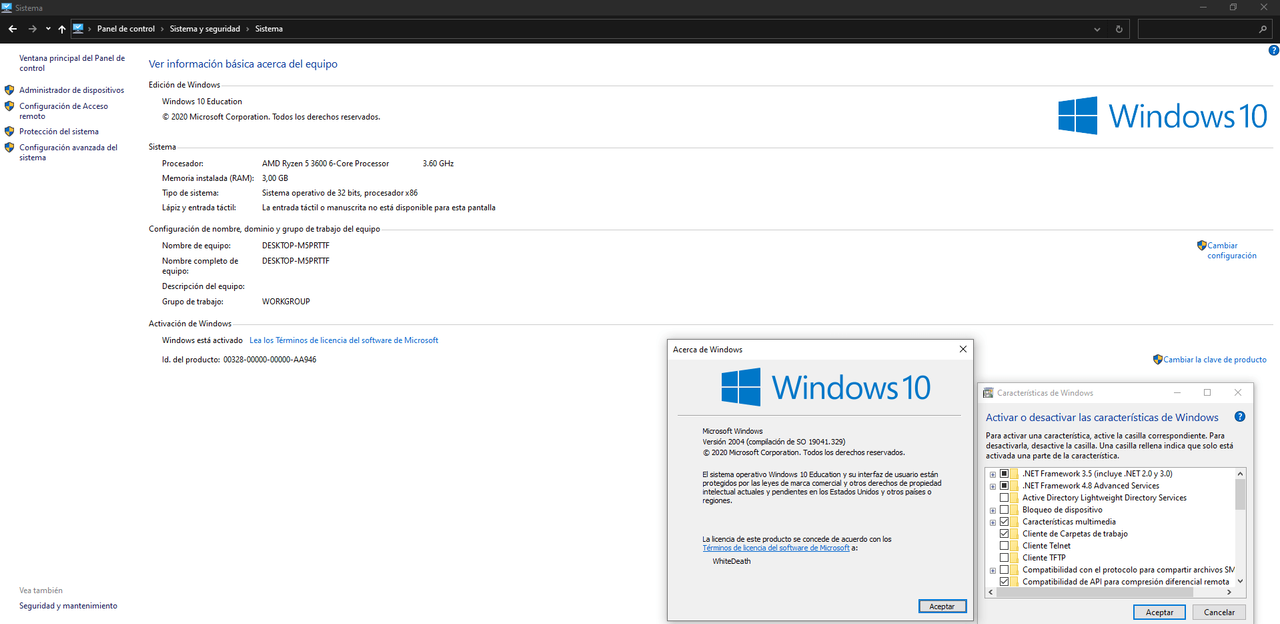Select Sistema breadcrumb segment
The height and width of the screenshot is (624, 1280).
pyautogui.click(x=269, y=29)
